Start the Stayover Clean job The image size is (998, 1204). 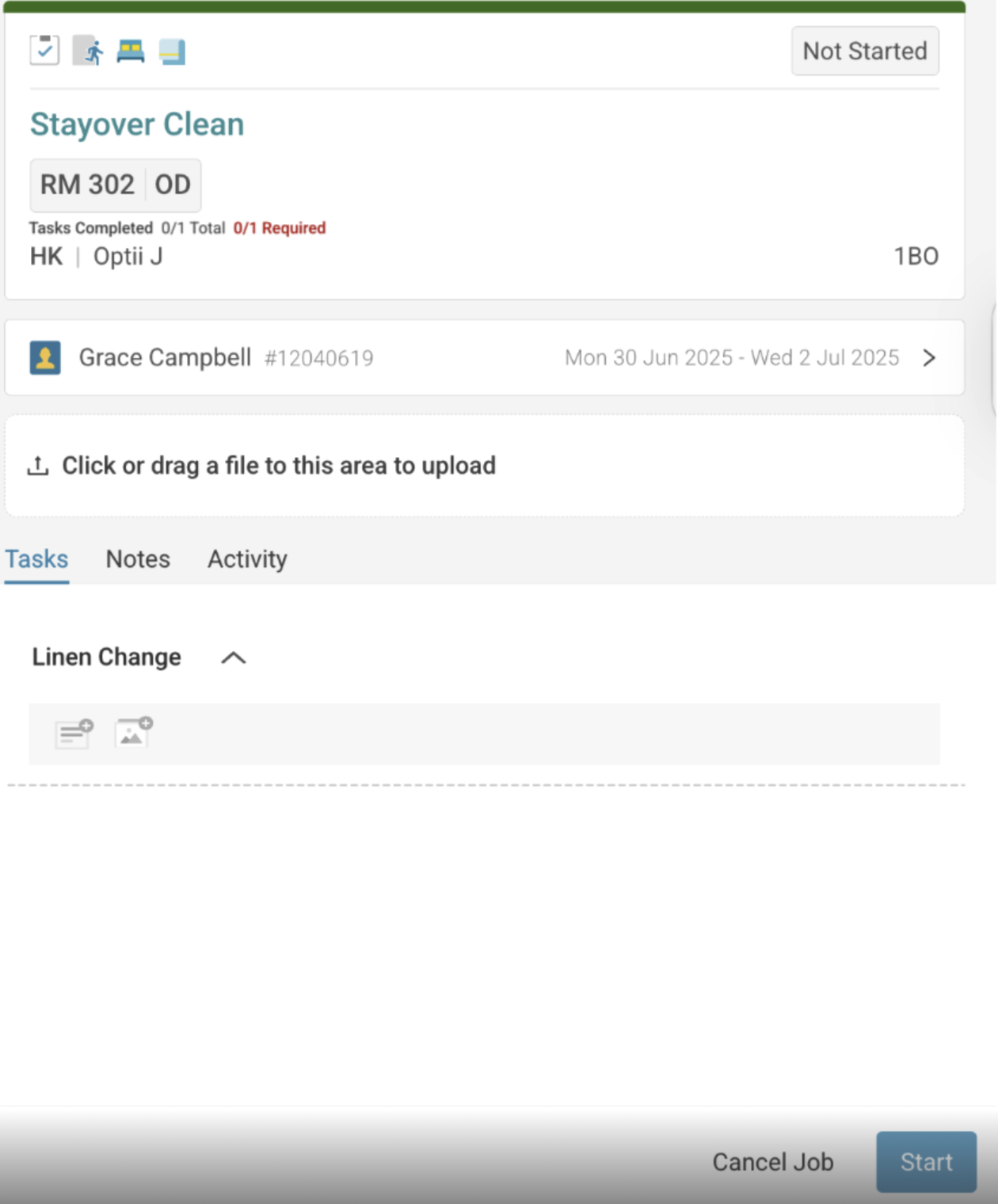click(x=926, y=1162)
